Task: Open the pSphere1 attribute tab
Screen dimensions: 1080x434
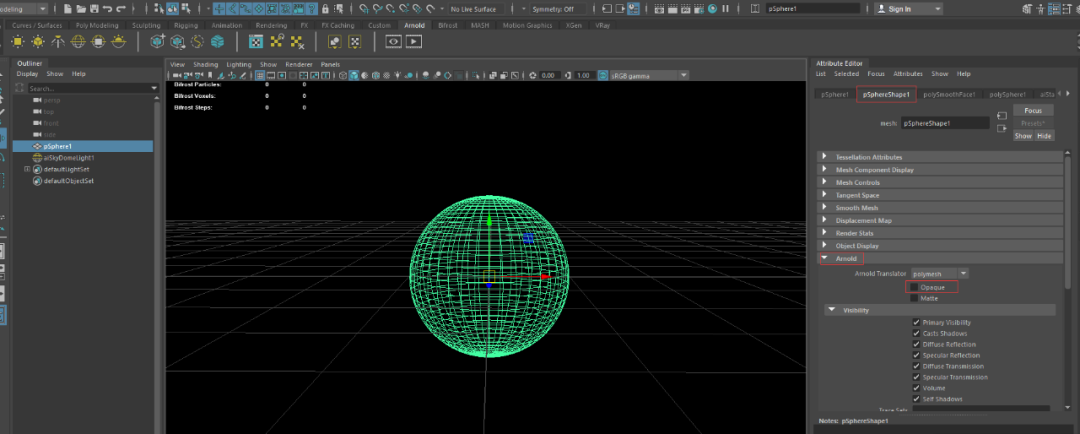Action: pyautogui.click(x=835, y=94)
